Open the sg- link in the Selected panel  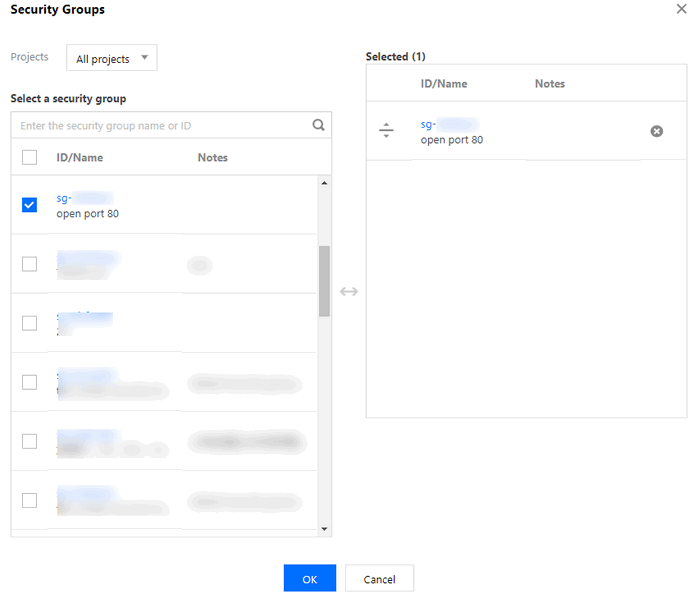(428, 125)
